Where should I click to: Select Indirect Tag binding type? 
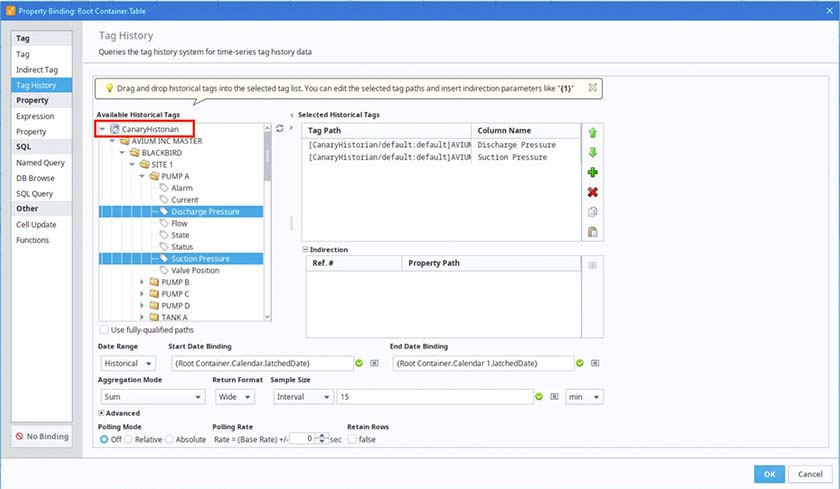(37, 70)
